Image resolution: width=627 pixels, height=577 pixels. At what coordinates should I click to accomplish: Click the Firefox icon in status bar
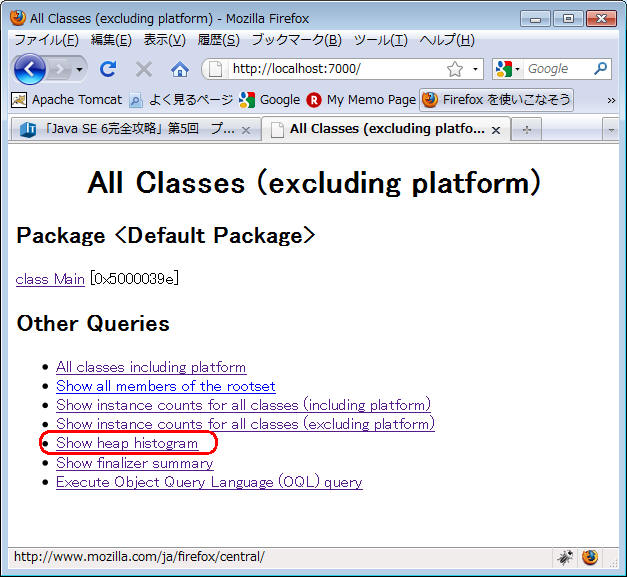[x=590, y=557]
